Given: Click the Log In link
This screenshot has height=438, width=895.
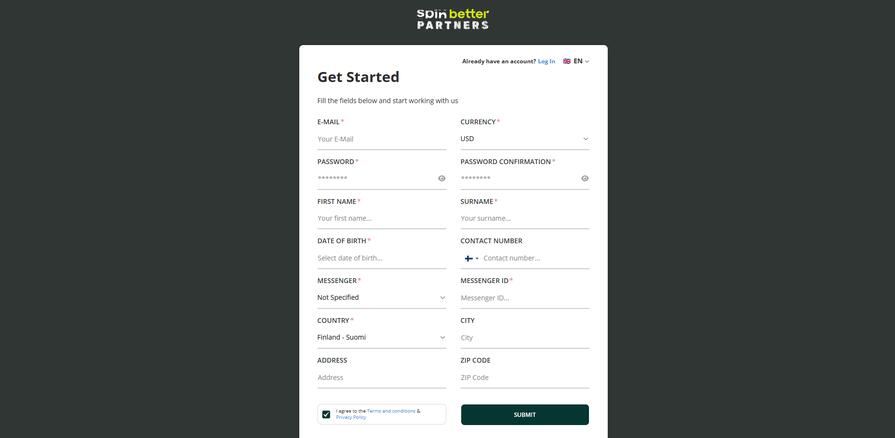Looking at the screenshot, I should [546, 61].
